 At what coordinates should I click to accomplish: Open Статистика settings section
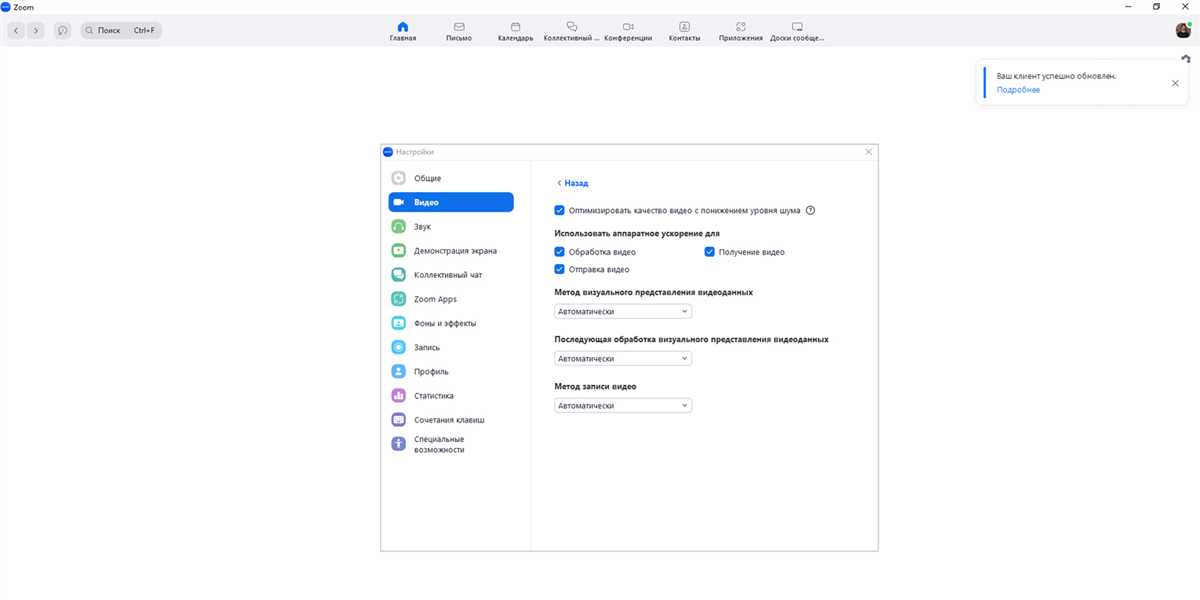[x=451, y=396]
